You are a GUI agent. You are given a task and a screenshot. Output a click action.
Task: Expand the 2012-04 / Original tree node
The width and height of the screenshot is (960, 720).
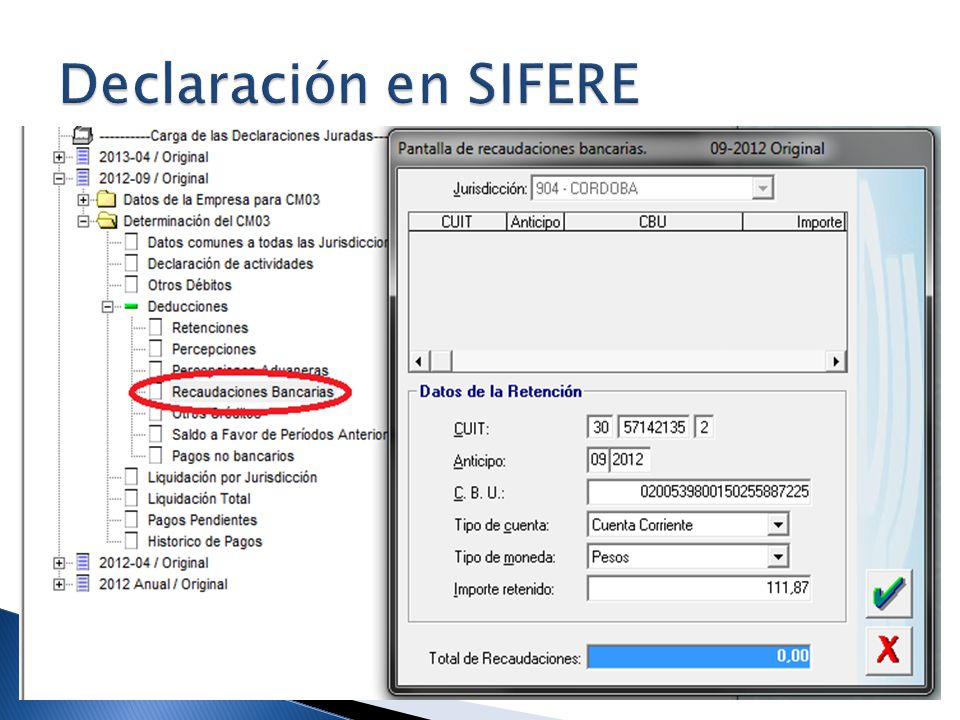pos(59,563)
